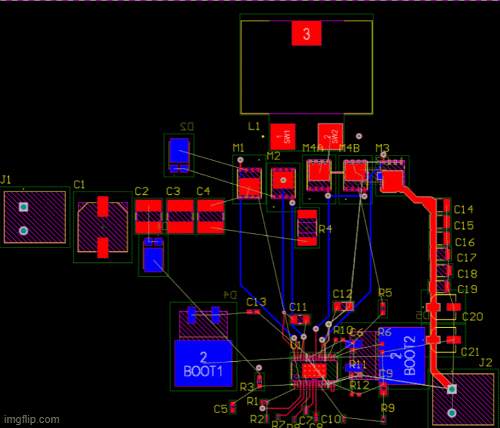This screenshot has height=428, width=500.
Task: Select the capacitor C21 footprint
Action: click(444, 340)
